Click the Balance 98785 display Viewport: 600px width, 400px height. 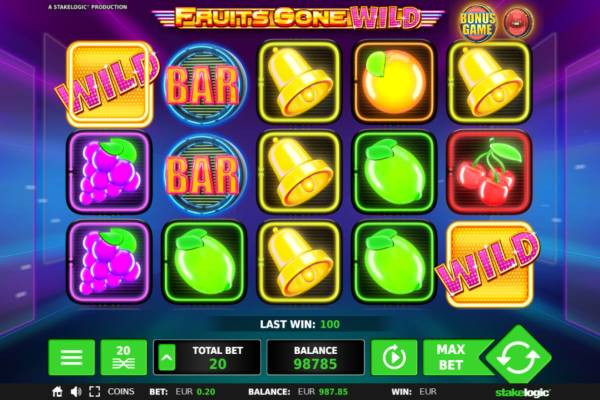point(316,357)
